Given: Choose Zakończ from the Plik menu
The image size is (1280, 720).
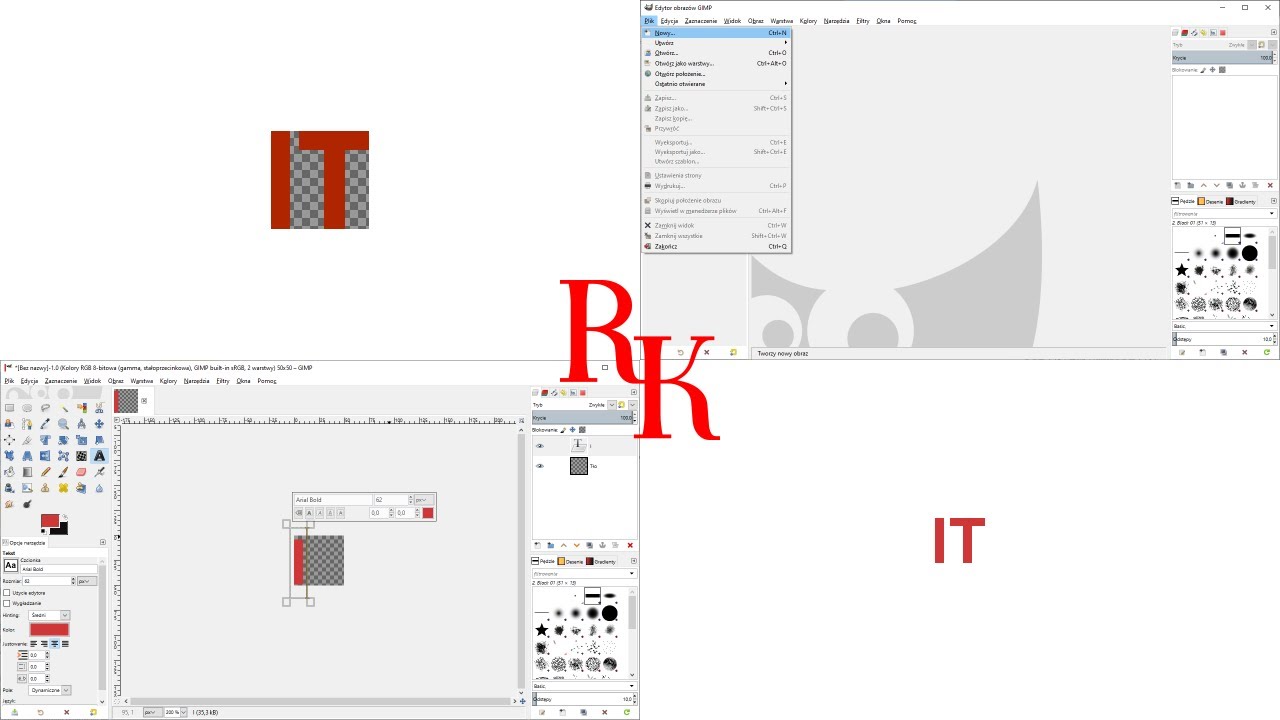Looking at the screenshot, I should (x=716, y=246).
